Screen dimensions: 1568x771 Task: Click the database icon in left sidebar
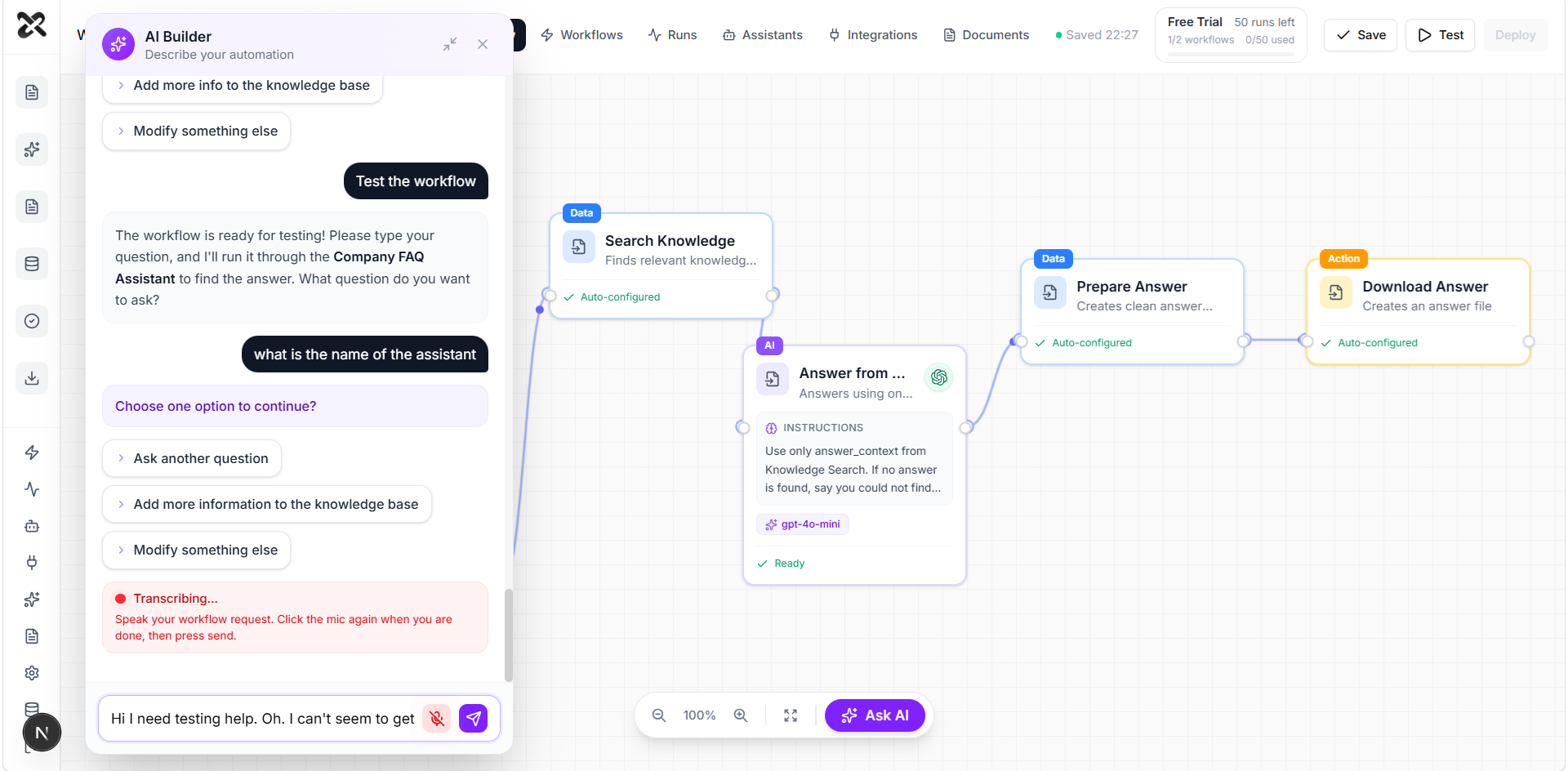click(32, 264)
